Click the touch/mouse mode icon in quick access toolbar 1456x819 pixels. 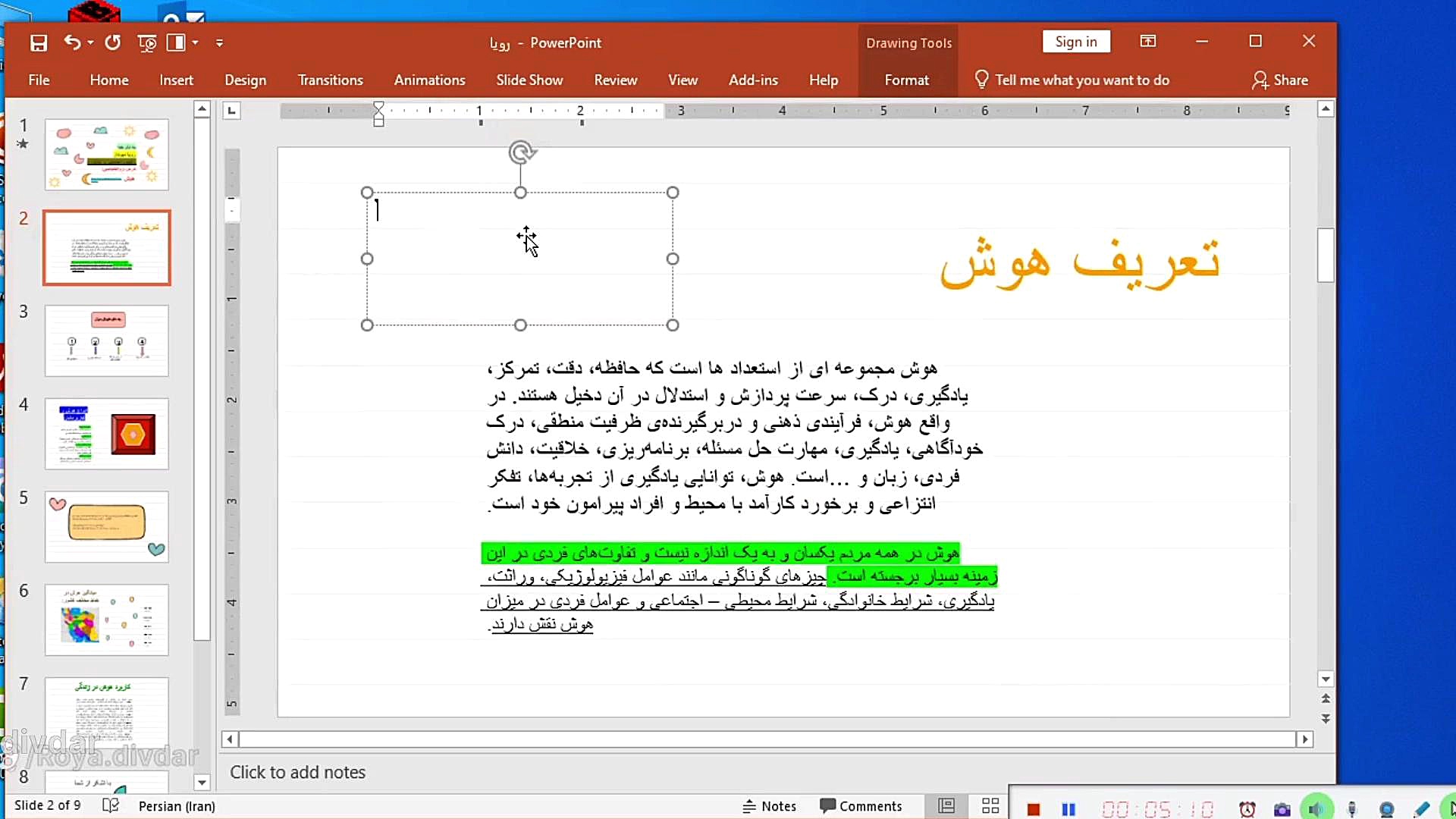point(176,42)
